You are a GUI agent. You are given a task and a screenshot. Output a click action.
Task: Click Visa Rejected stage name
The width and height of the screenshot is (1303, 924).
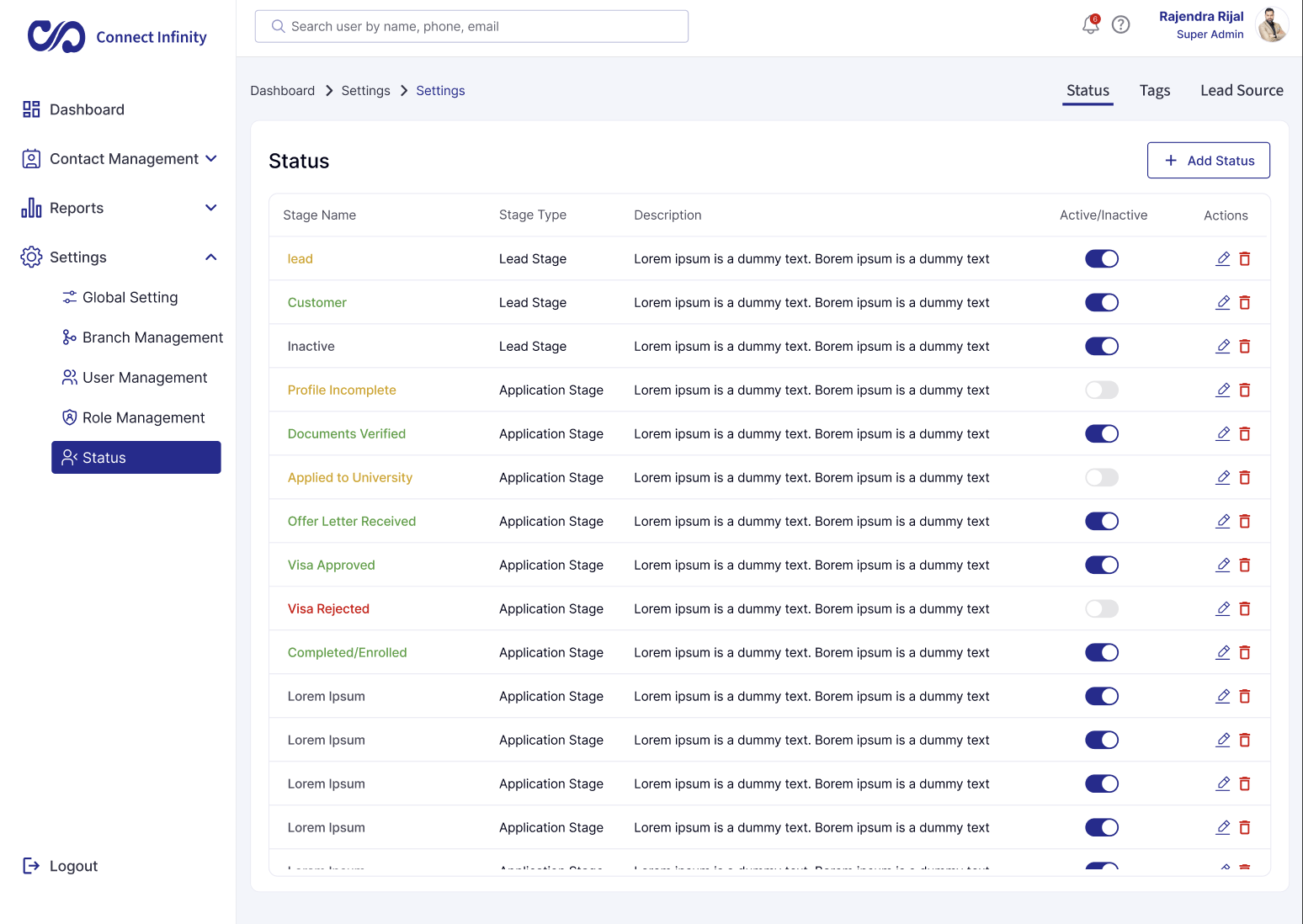(328, 608)
